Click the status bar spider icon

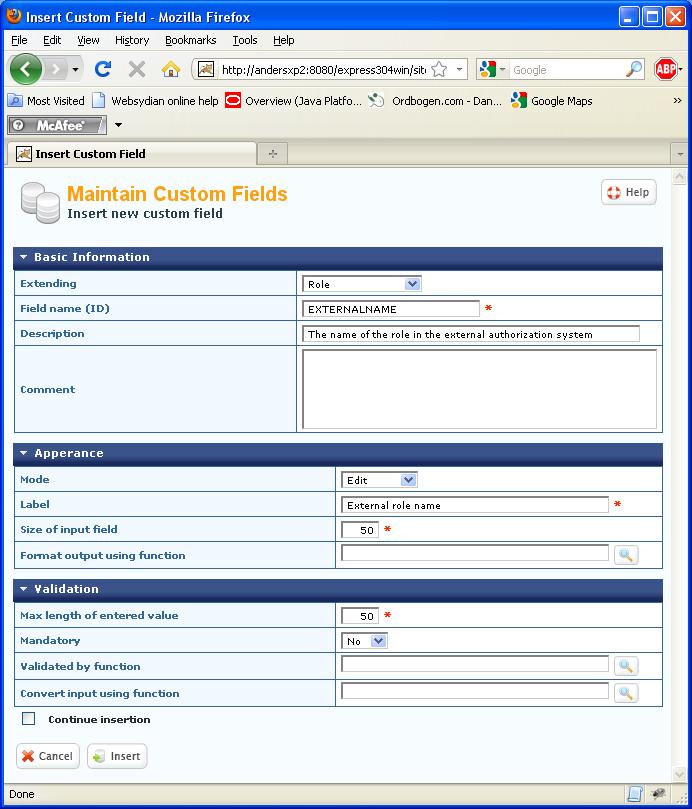click(x=658, y=794)
